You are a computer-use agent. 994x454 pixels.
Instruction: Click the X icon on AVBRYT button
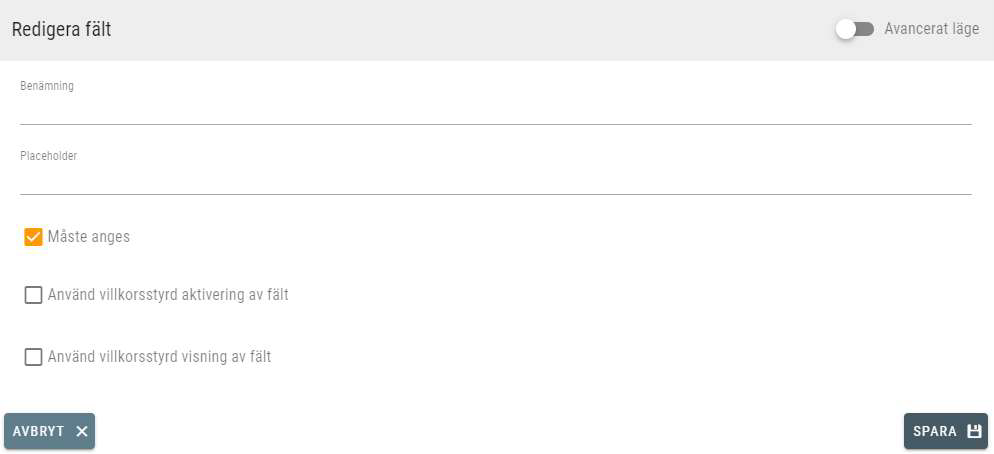tap(81, 431)
